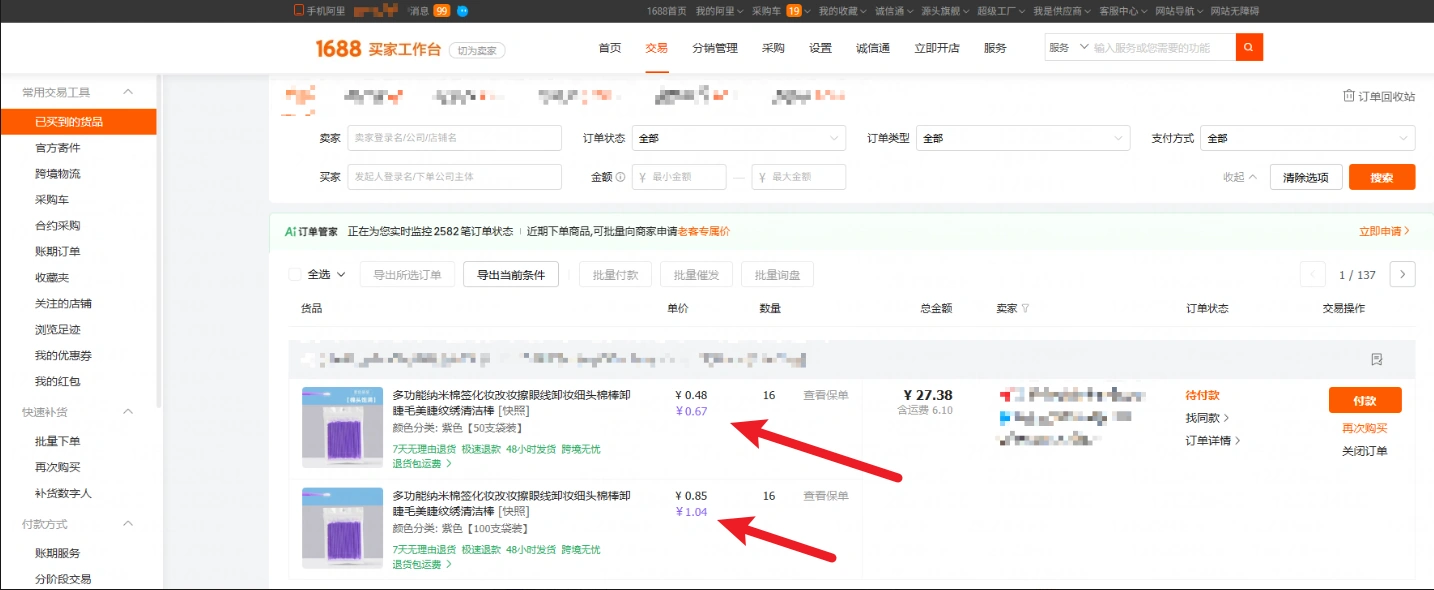Open the 服务 tab
This screenshot has height=590, width=1434.
tap(995, 48)
